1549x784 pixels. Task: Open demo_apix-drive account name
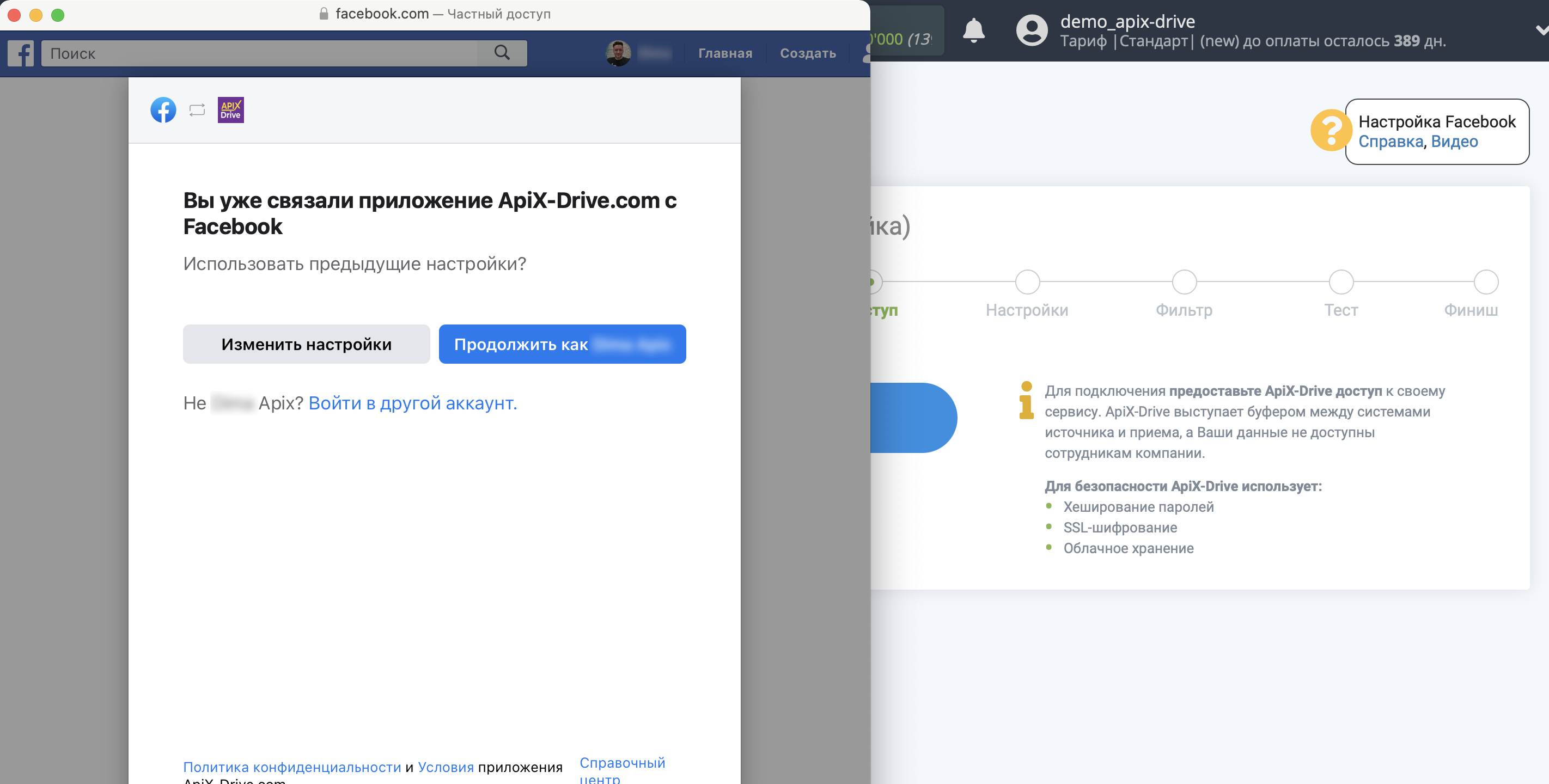[1127, 21]
